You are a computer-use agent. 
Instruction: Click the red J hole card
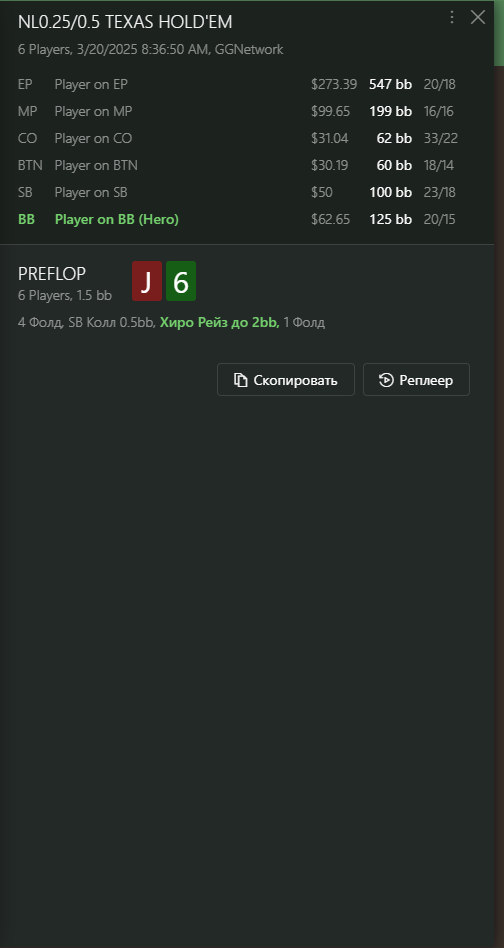click(x=147, y=281)
